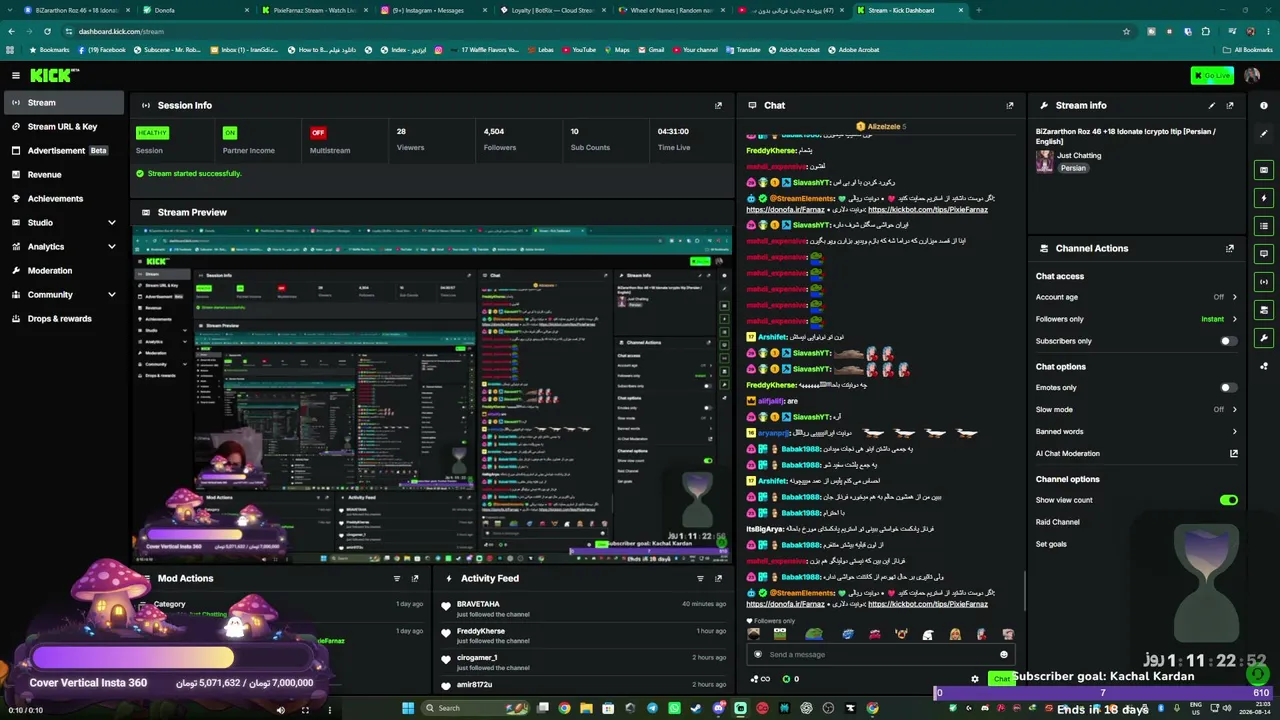
Task: Open the Achievements page
Action: click(64, 198)
